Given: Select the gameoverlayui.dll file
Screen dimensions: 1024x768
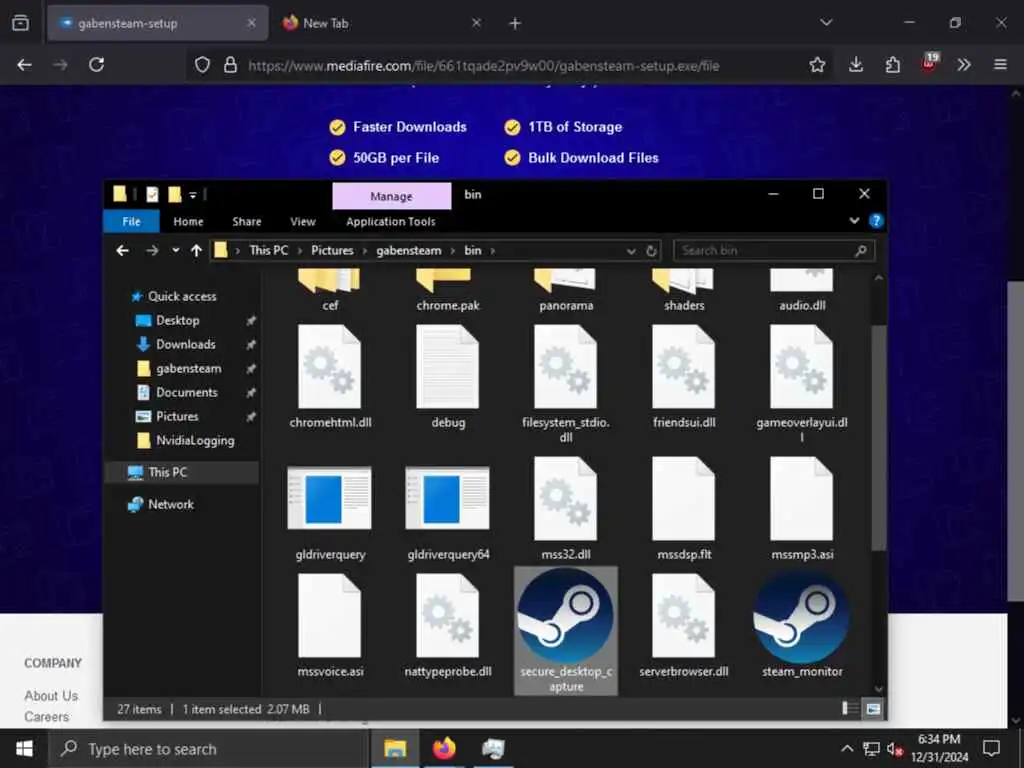Looking at the screenshot, I should (x=801, y=384).
